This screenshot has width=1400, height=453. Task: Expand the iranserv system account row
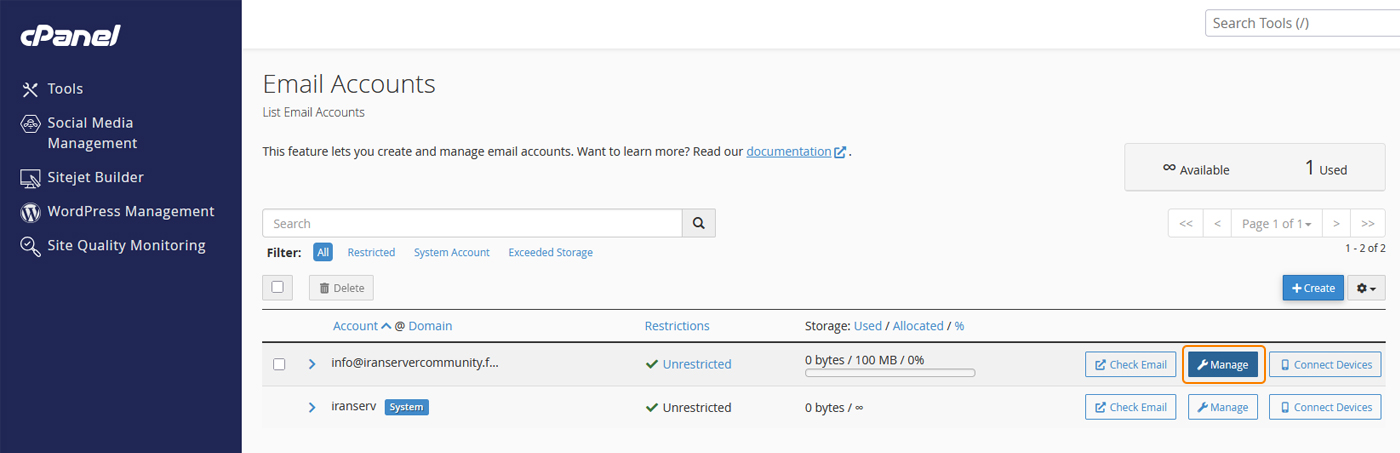(312, 407)
